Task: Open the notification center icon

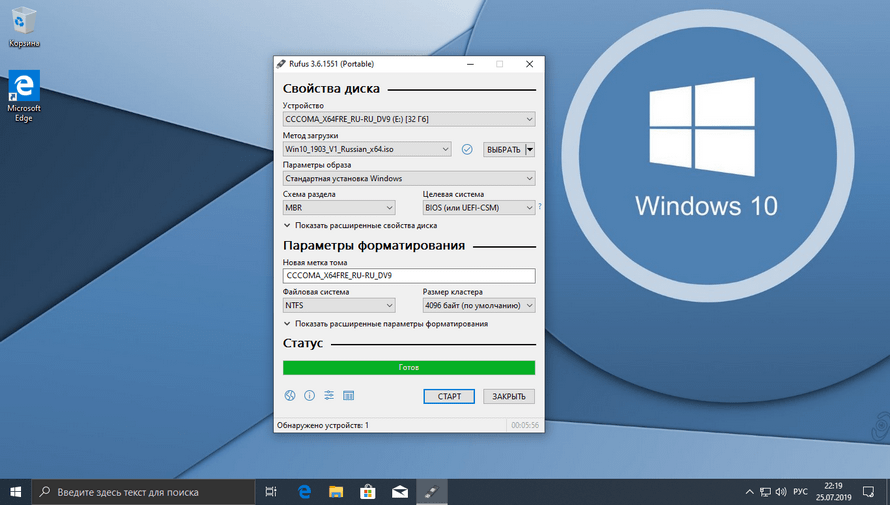Action: tap(868, 491)
